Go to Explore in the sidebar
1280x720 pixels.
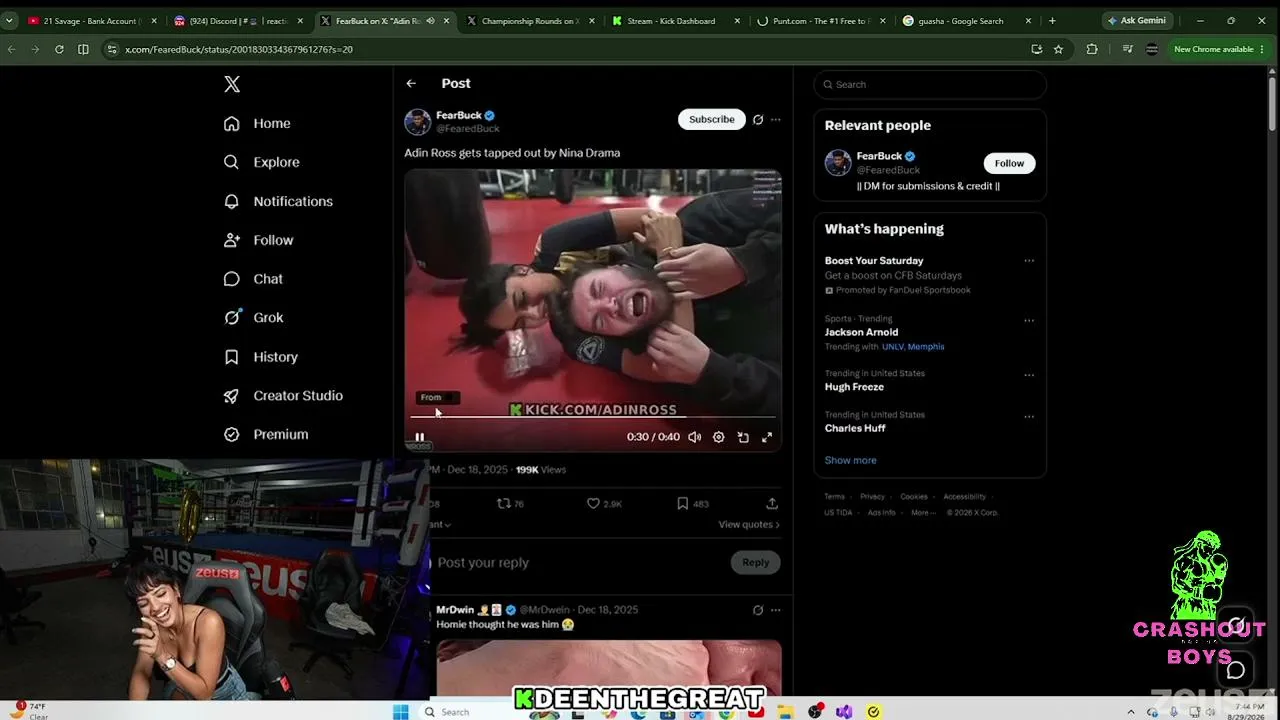click(261, 162)
